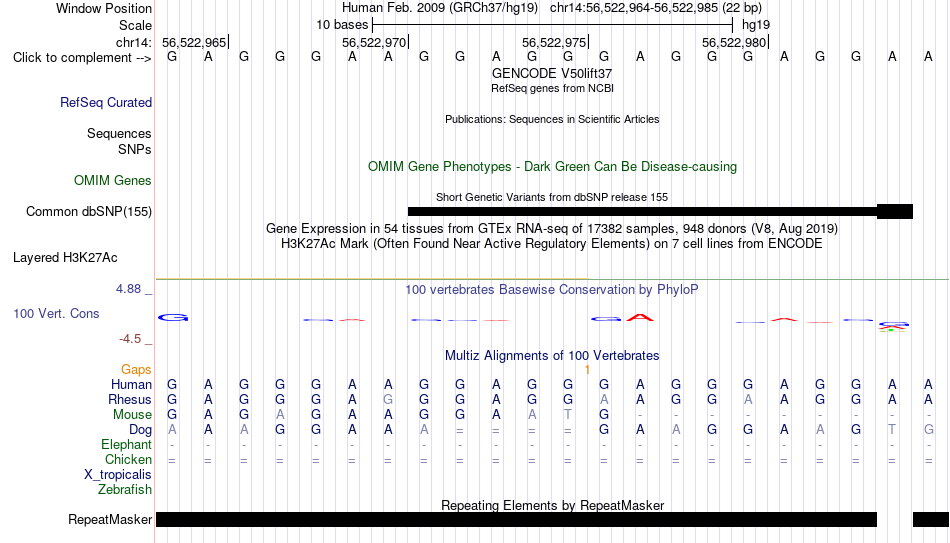
Task: Open the 'RefSeq Curated' track settings label
Action: coord(106,102)
